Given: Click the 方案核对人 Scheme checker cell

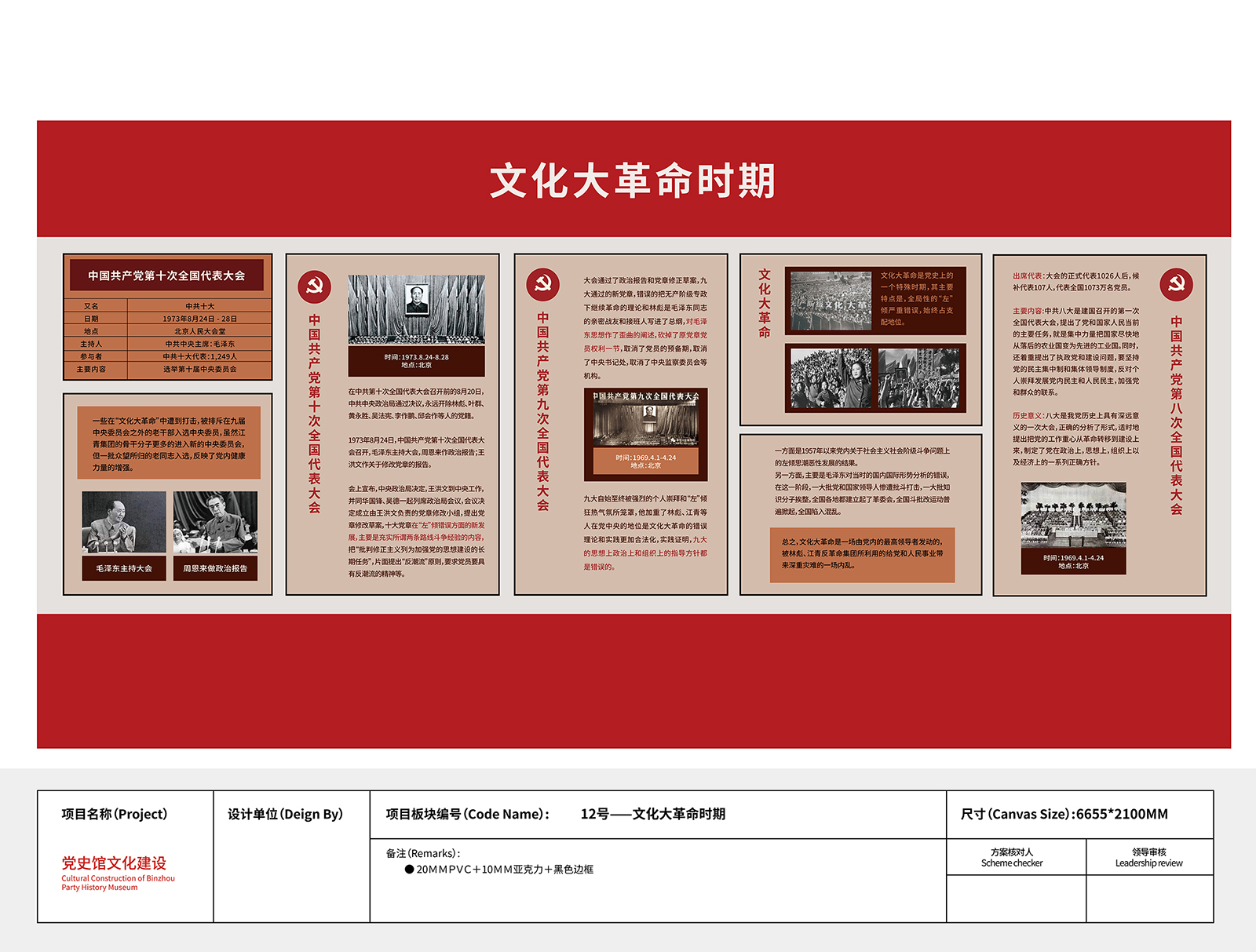Looking at the screenshot, I should pyautogui.click(x=1012, y=857).
